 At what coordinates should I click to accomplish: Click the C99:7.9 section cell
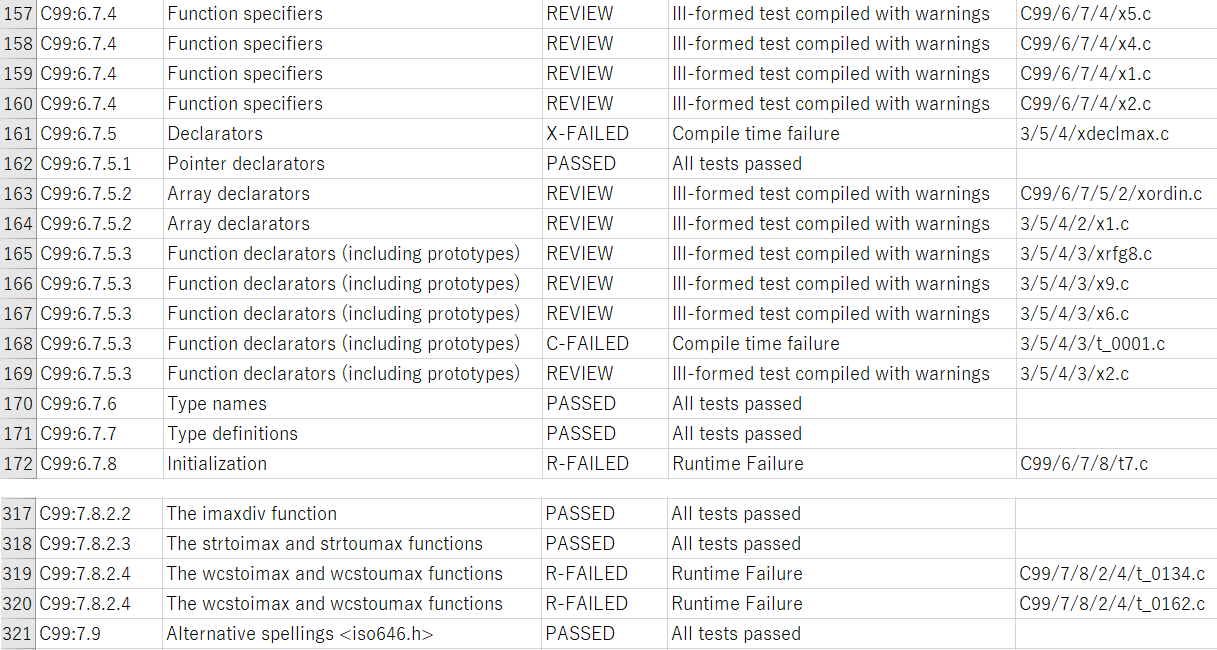[70, 634]
